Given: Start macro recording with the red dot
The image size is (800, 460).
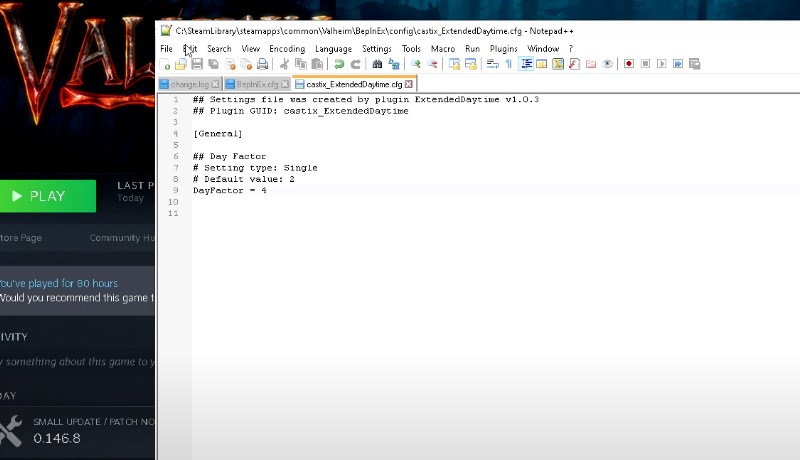Looking at the screenshot, I should pos(629,64).
